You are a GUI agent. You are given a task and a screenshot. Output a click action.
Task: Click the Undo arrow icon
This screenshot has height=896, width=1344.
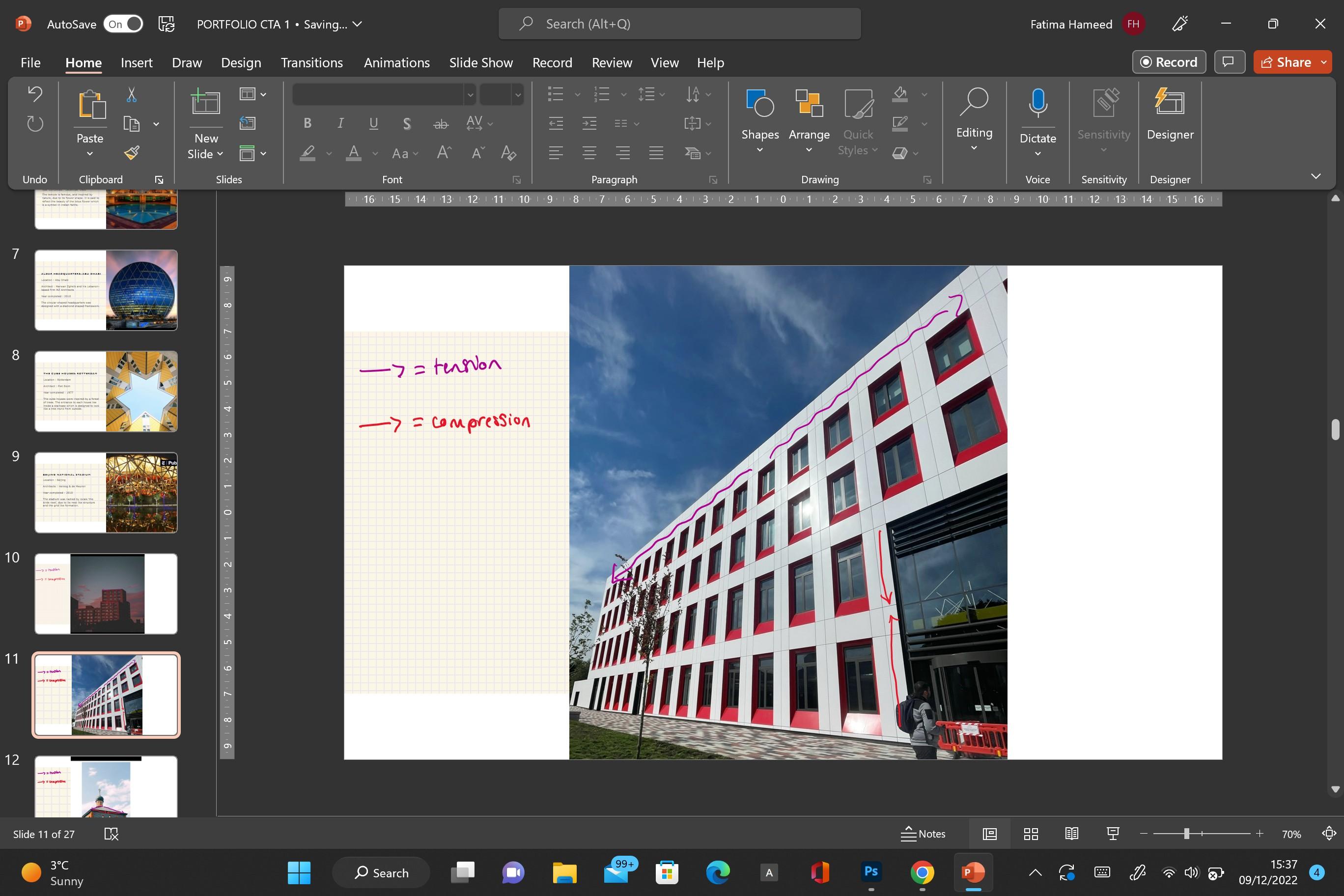(35, 94)
